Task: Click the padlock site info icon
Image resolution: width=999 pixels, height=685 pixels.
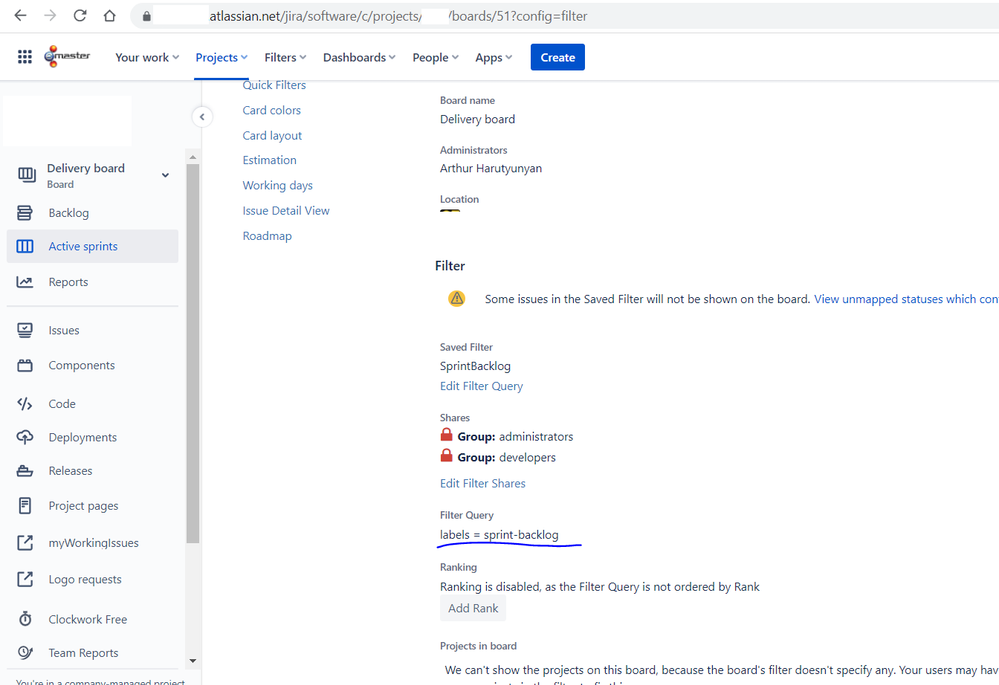Action: [x=147, y=17]
